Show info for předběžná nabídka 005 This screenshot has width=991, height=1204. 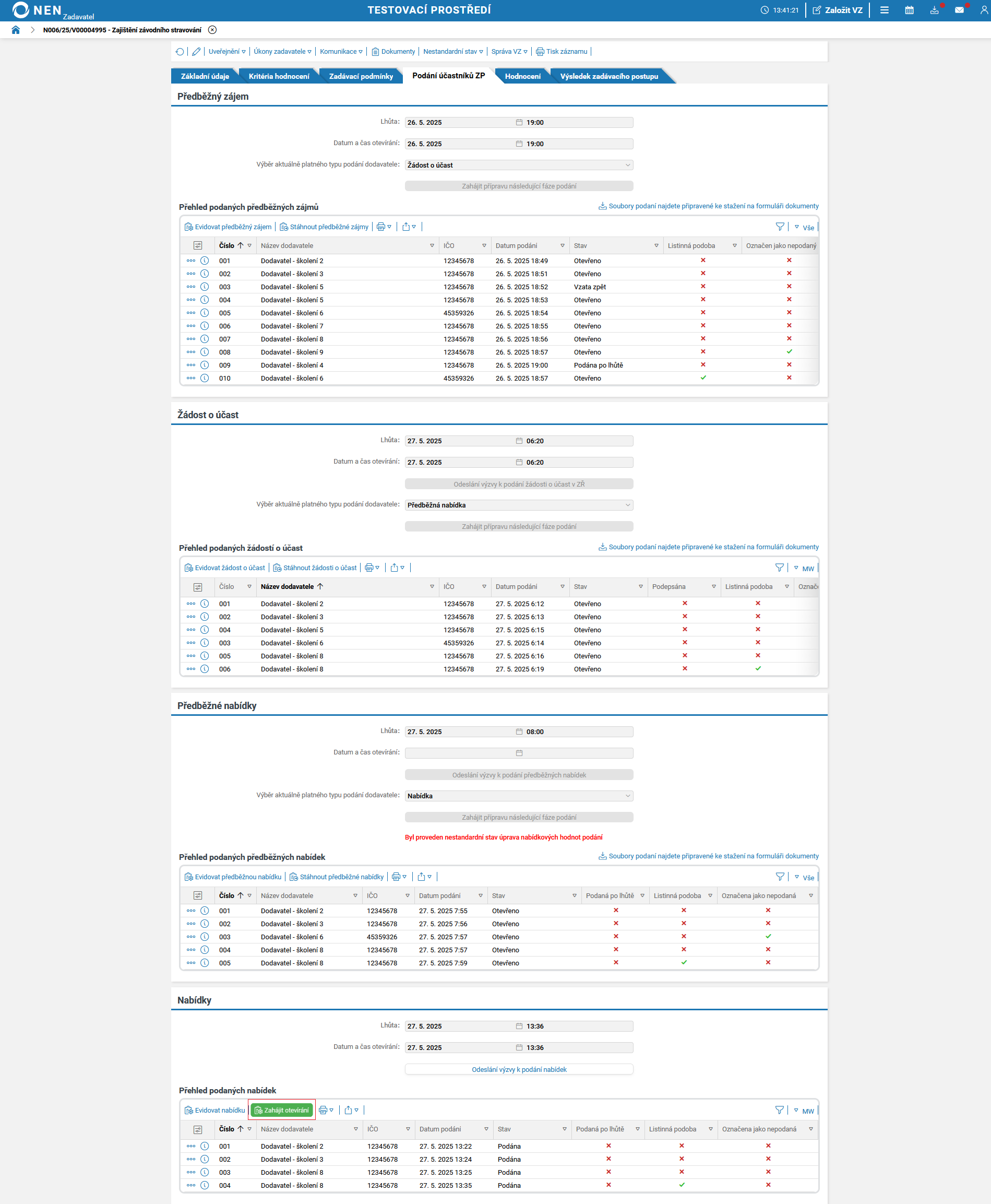point(205,963)
